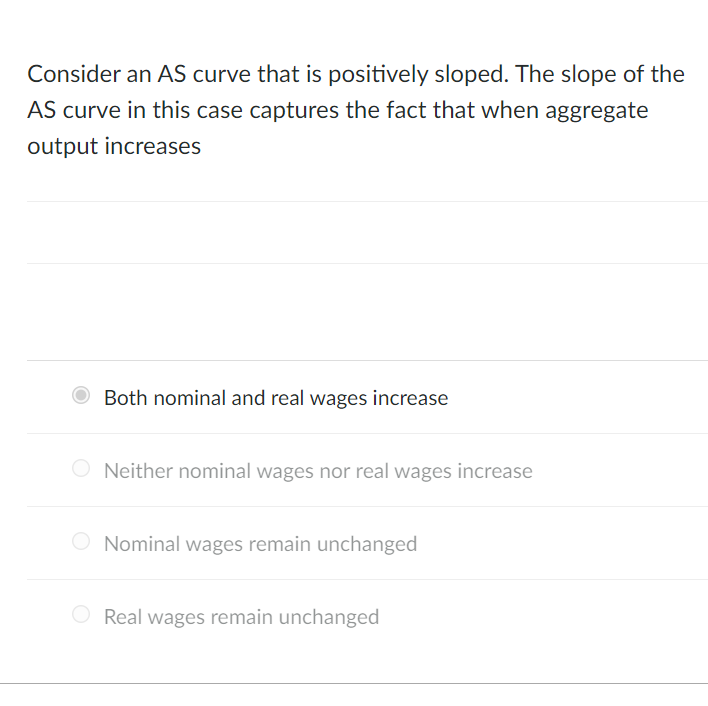Click the words 'positively sloped' in the question

click(418, 74)
